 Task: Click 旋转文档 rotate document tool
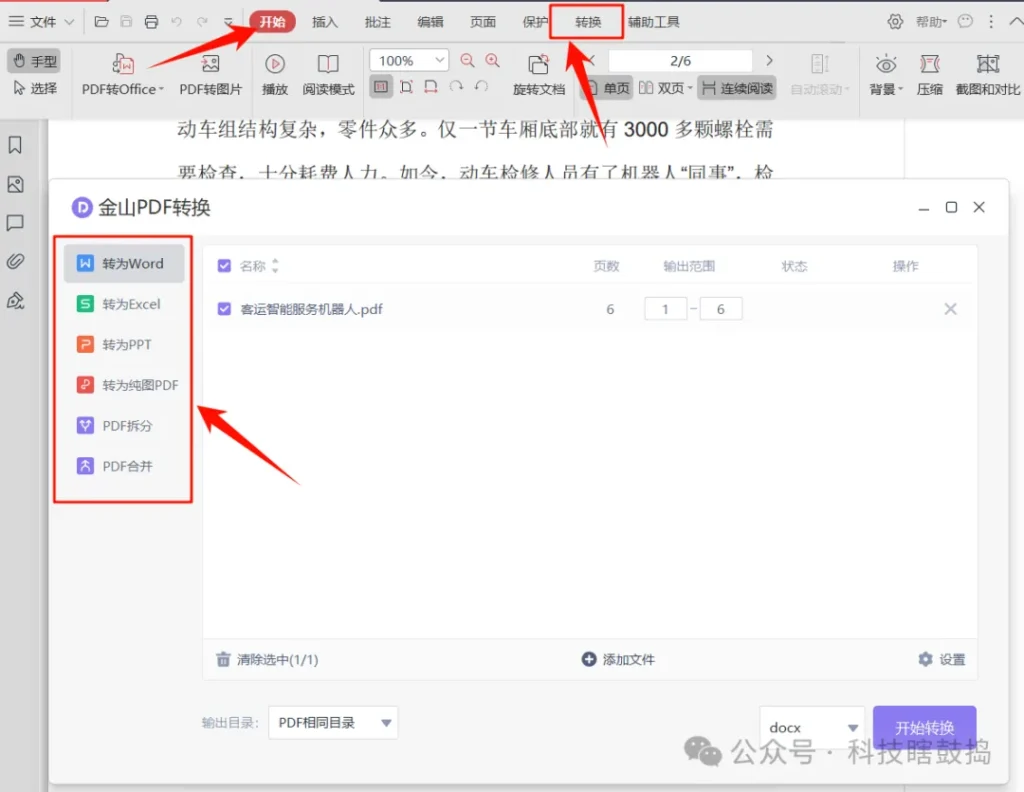click(539, 74)
